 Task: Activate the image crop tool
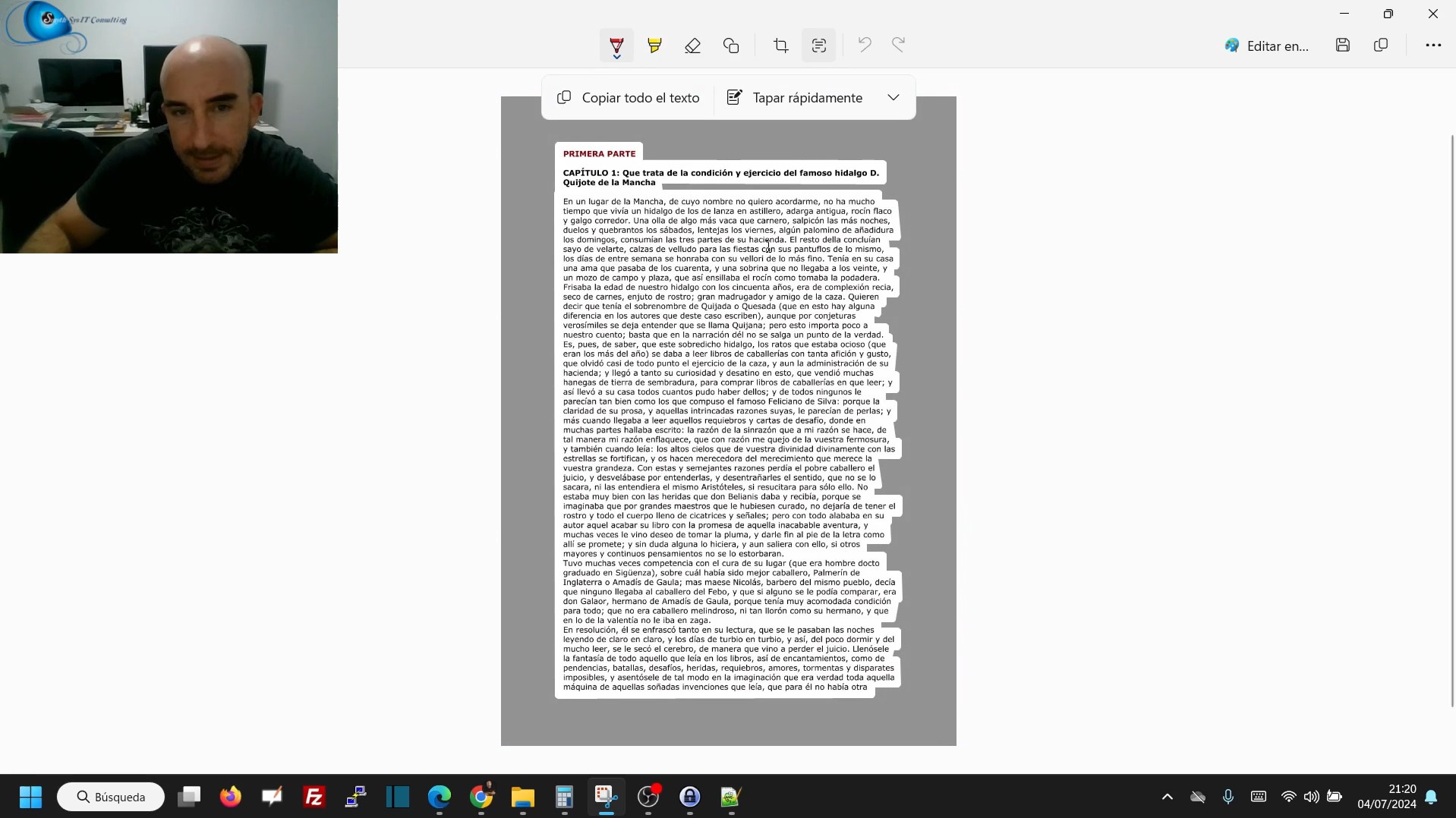pos(780,46)
